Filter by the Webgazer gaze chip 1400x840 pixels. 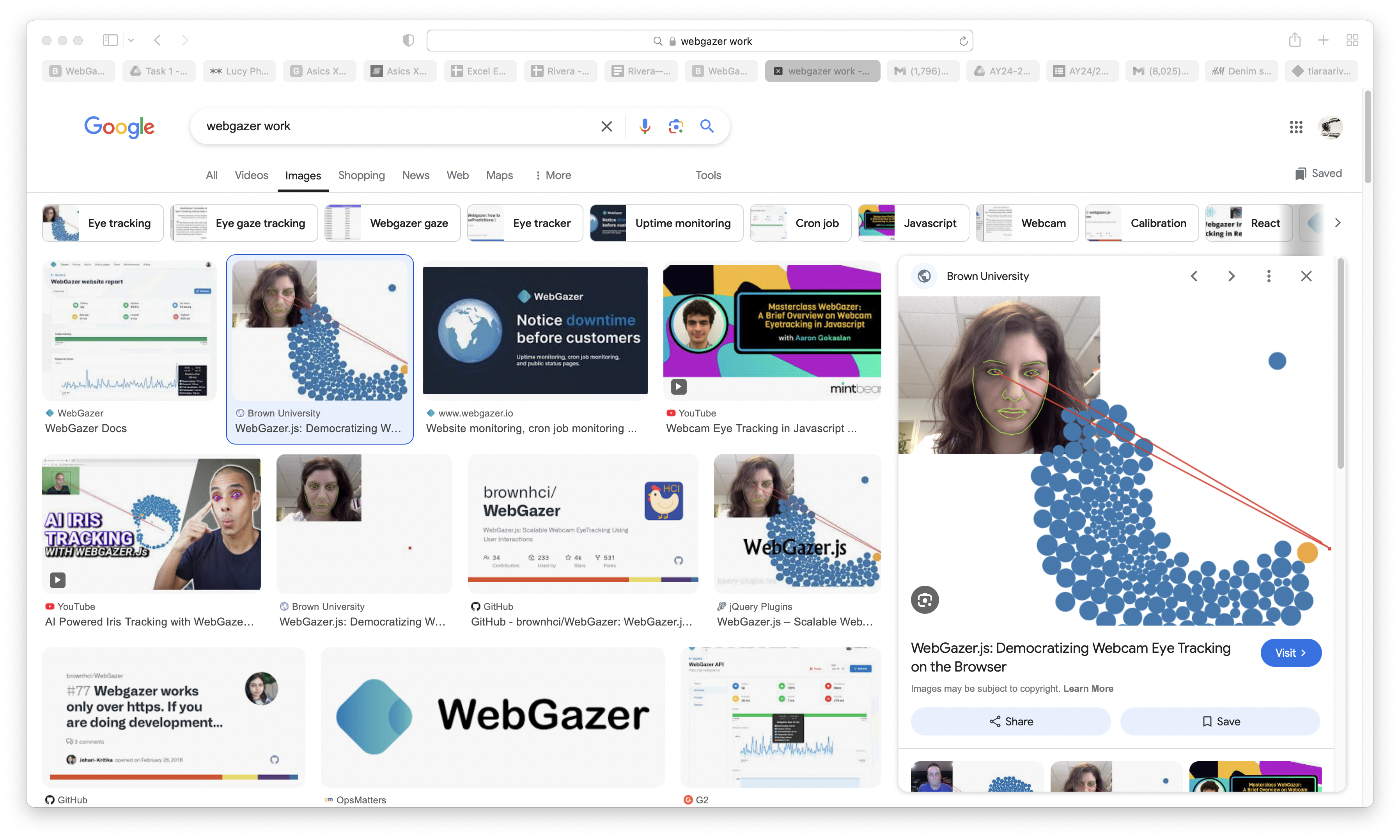point(392,223)
